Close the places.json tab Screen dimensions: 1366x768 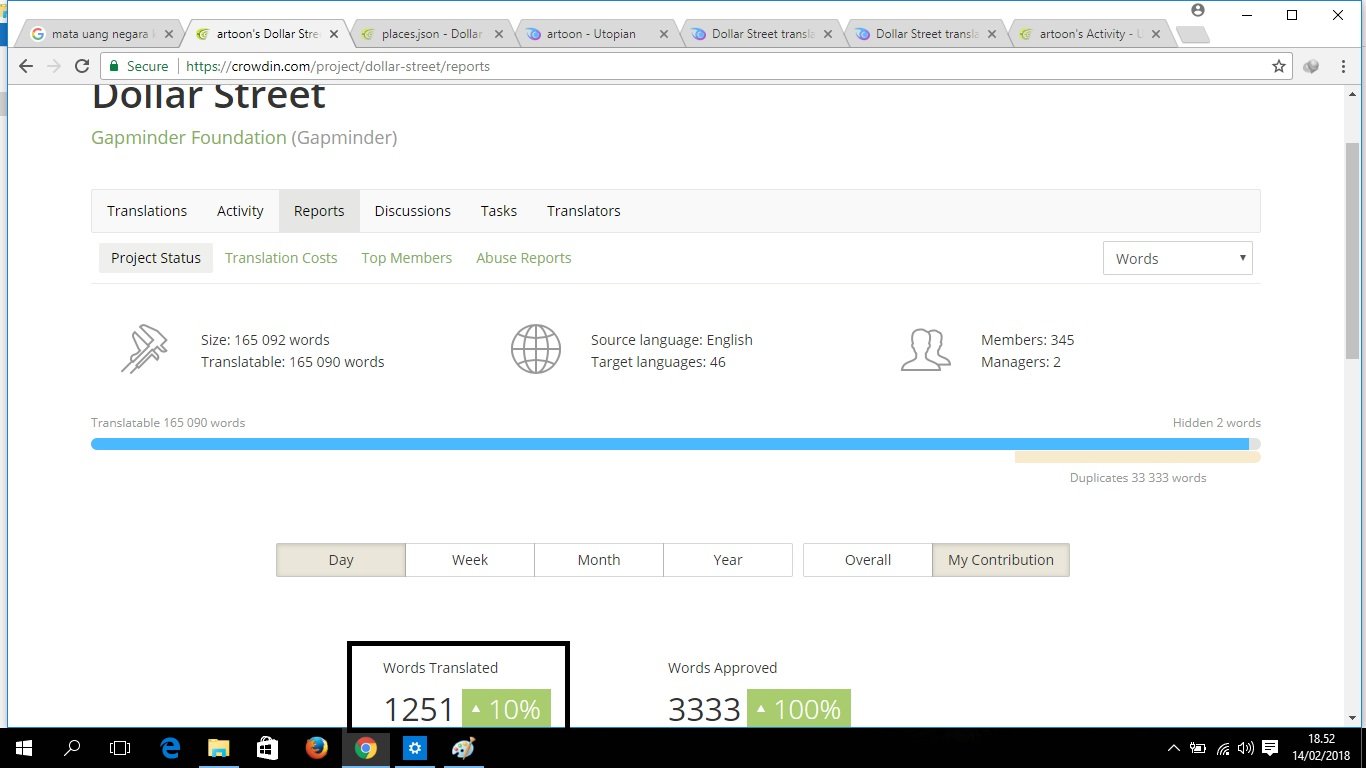pos(497,34)
